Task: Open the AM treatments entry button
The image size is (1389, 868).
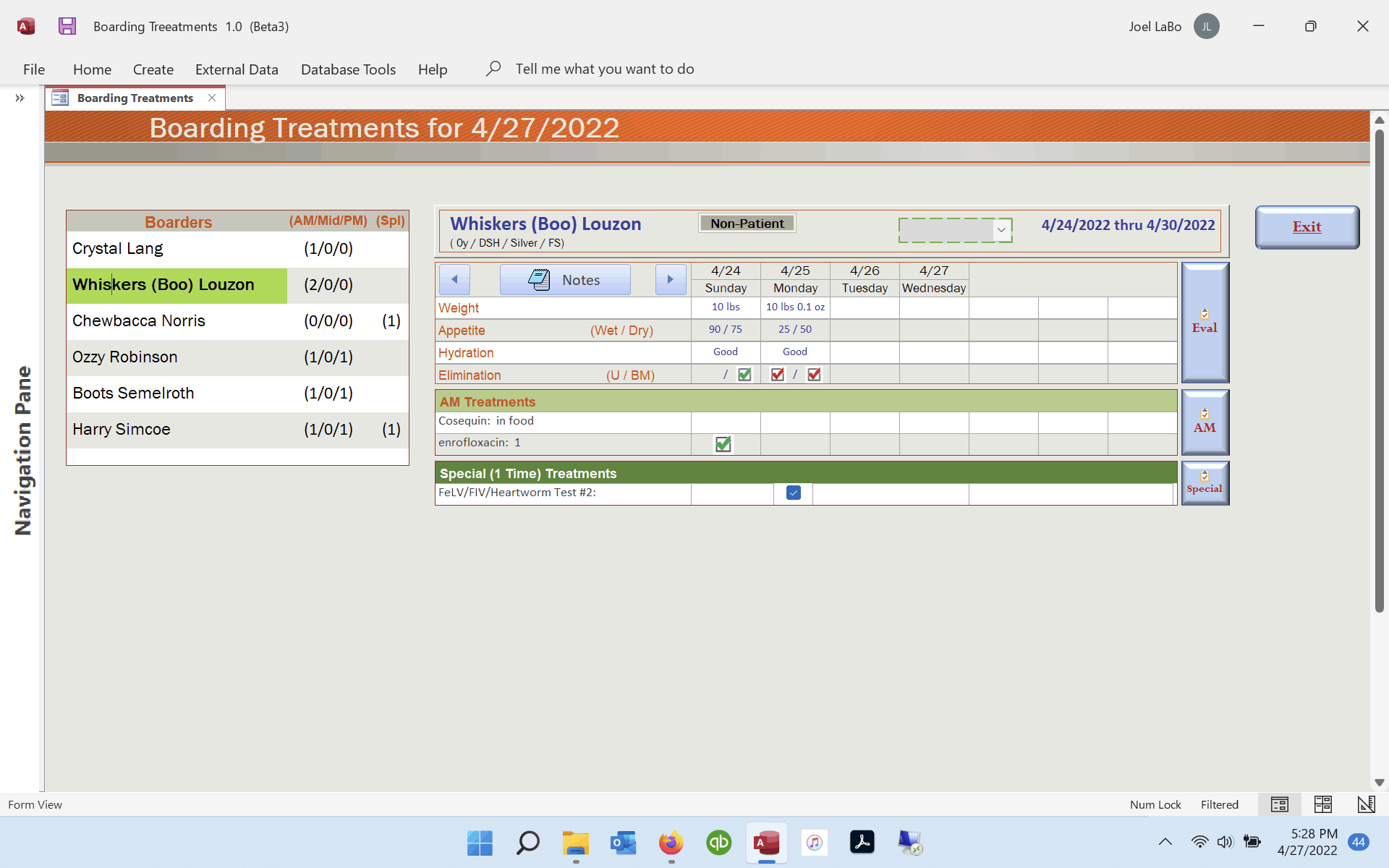Action: [1205, 422]
